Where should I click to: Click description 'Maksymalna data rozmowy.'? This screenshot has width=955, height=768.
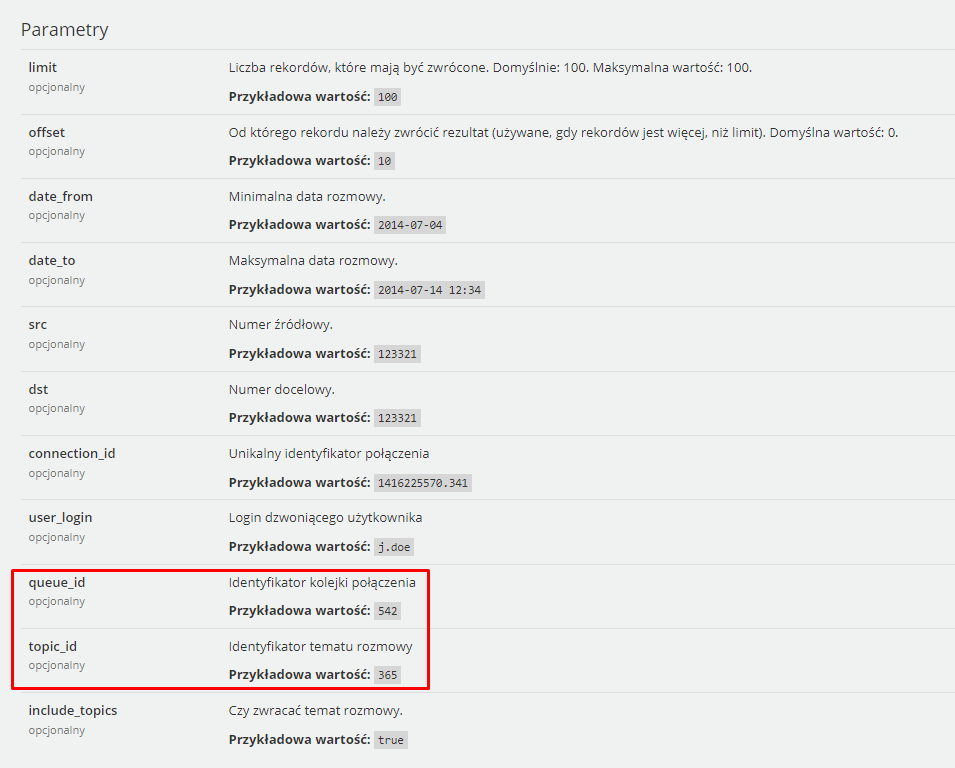pos(313,260)
